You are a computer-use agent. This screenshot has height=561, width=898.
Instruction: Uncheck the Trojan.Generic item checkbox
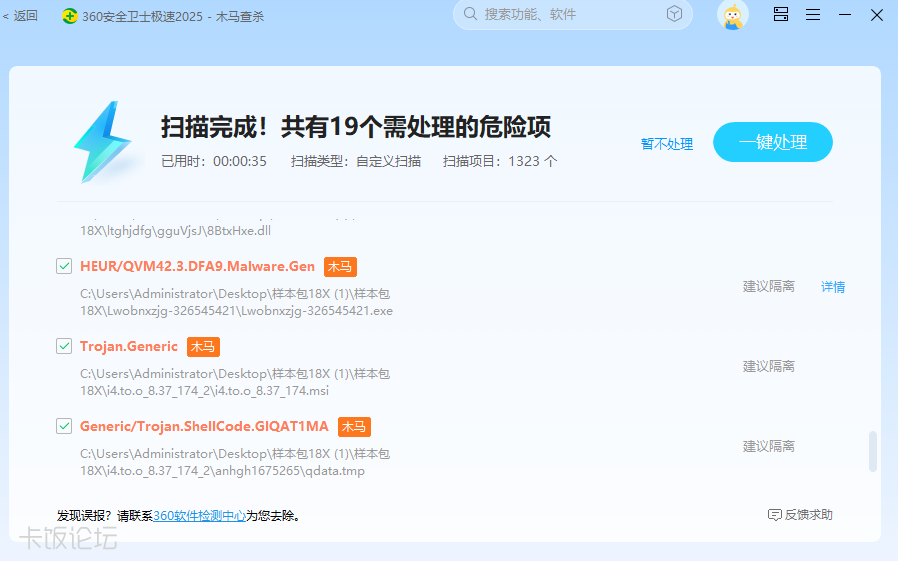tap(64, 347)
